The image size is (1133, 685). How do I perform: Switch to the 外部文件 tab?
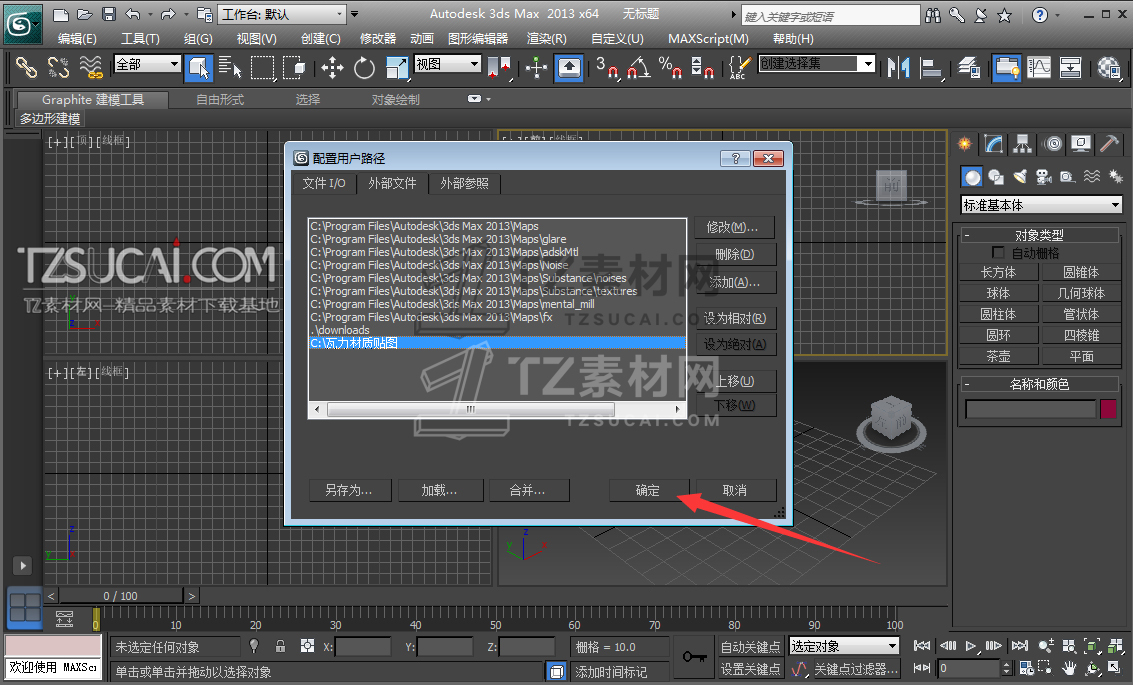point(392,184)
